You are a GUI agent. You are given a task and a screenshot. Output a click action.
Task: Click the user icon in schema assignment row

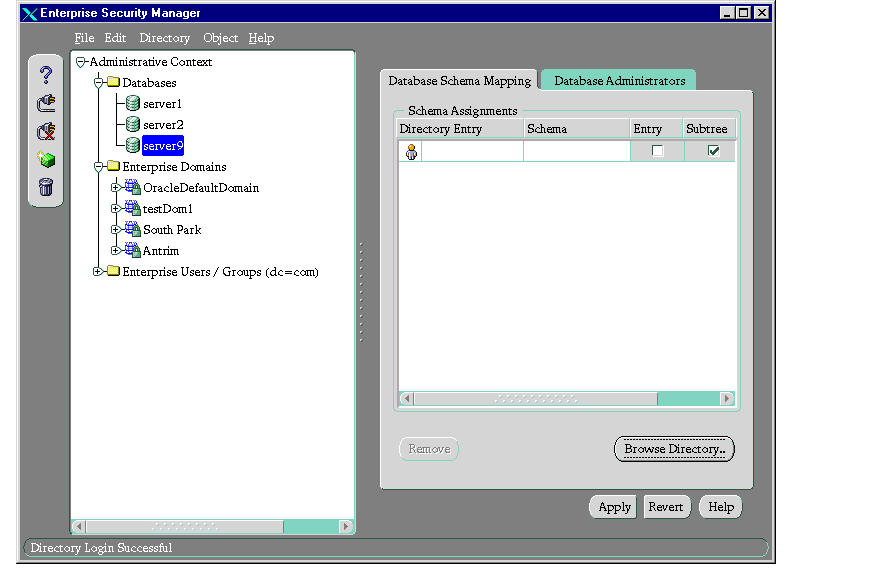[410, 151]
